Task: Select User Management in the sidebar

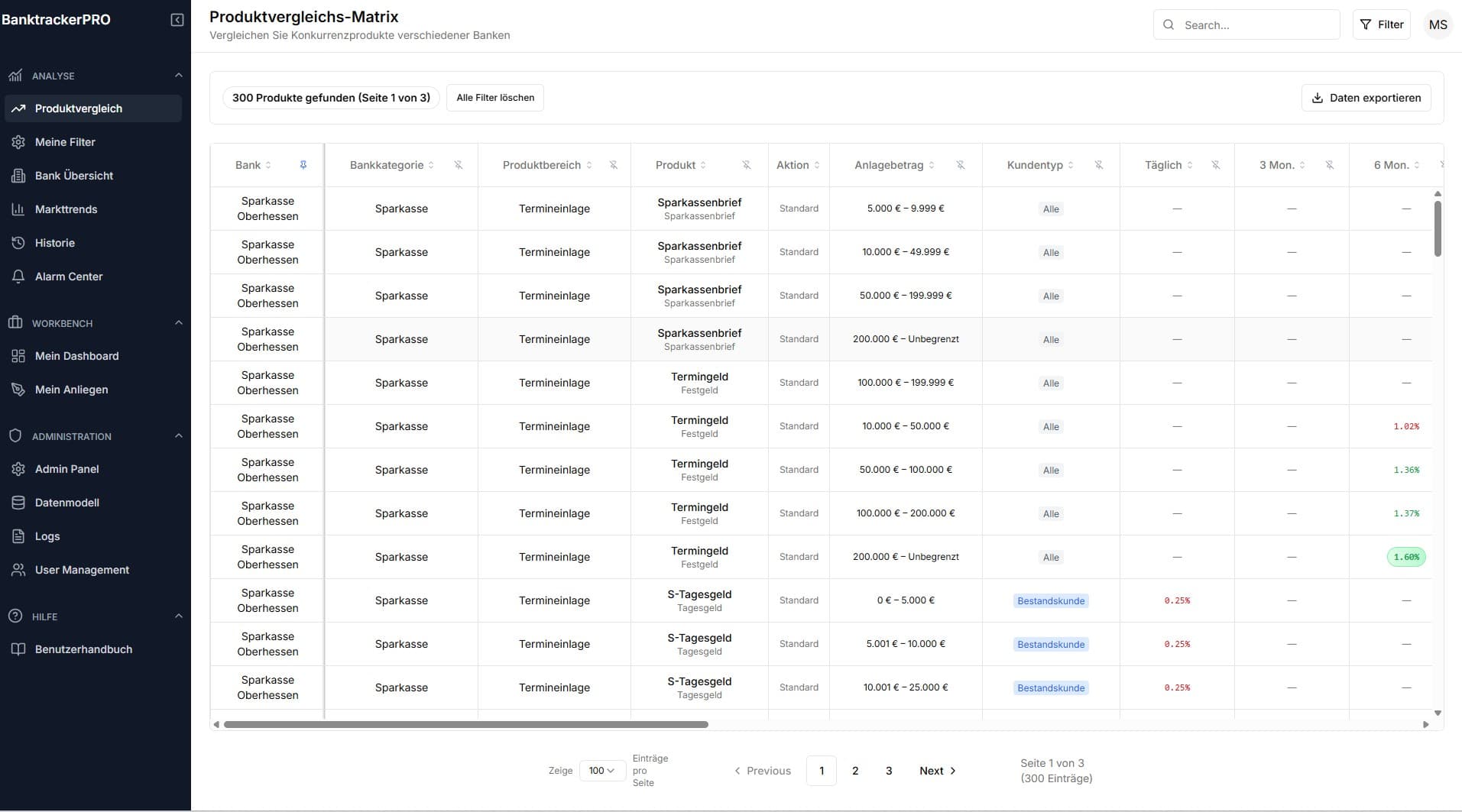Action: point(81,569)
